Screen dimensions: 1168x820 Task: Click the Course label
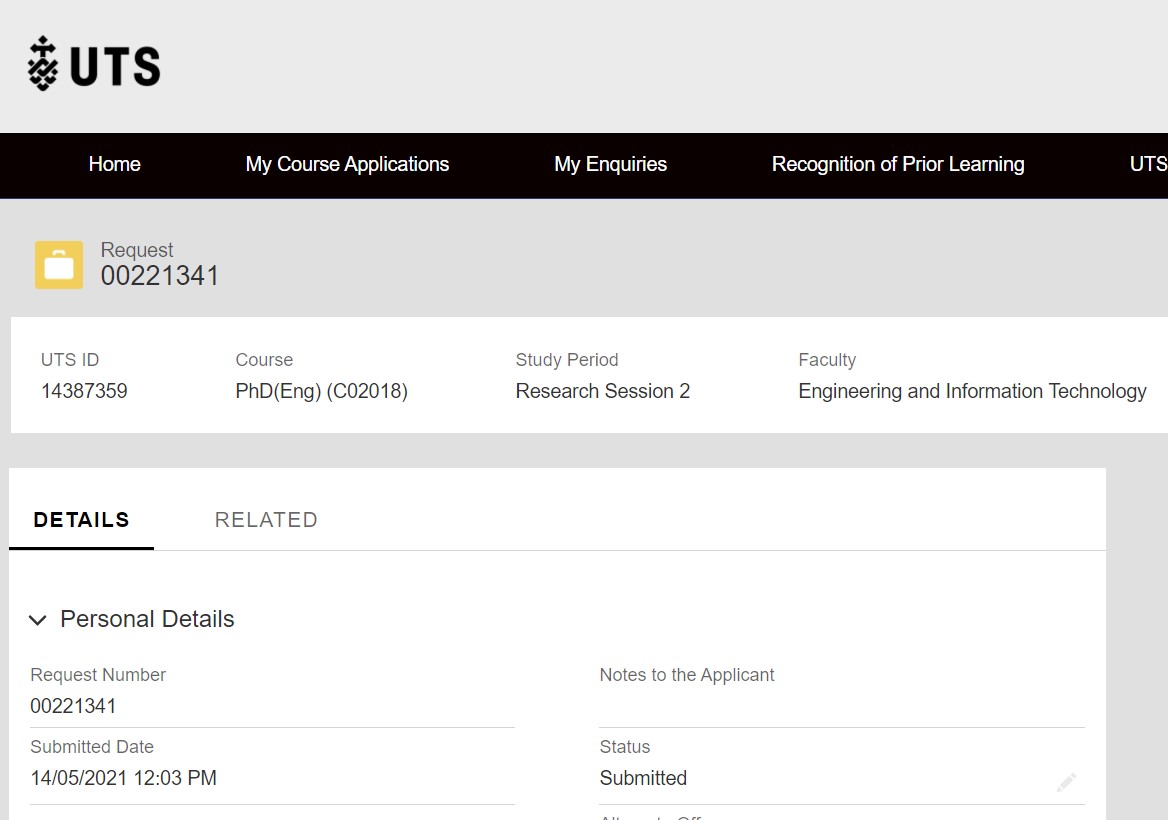pos(264,360)
